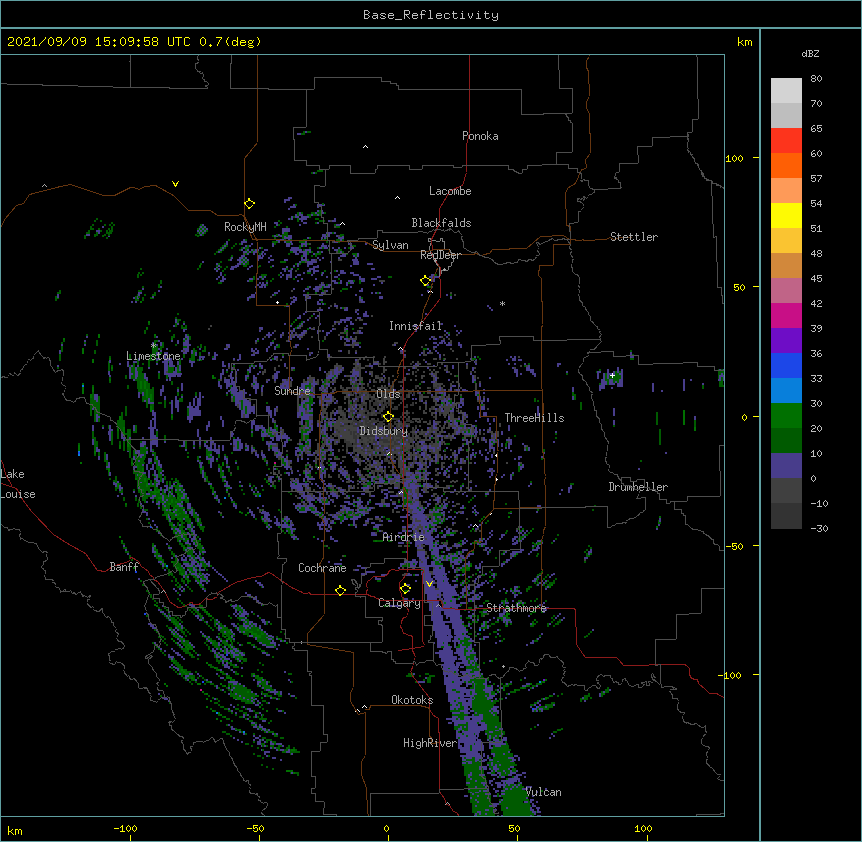The image size is (862, 842).
Task: Pick the light blue 33-30 dBZ legend swatch
Action: point(786,391)
